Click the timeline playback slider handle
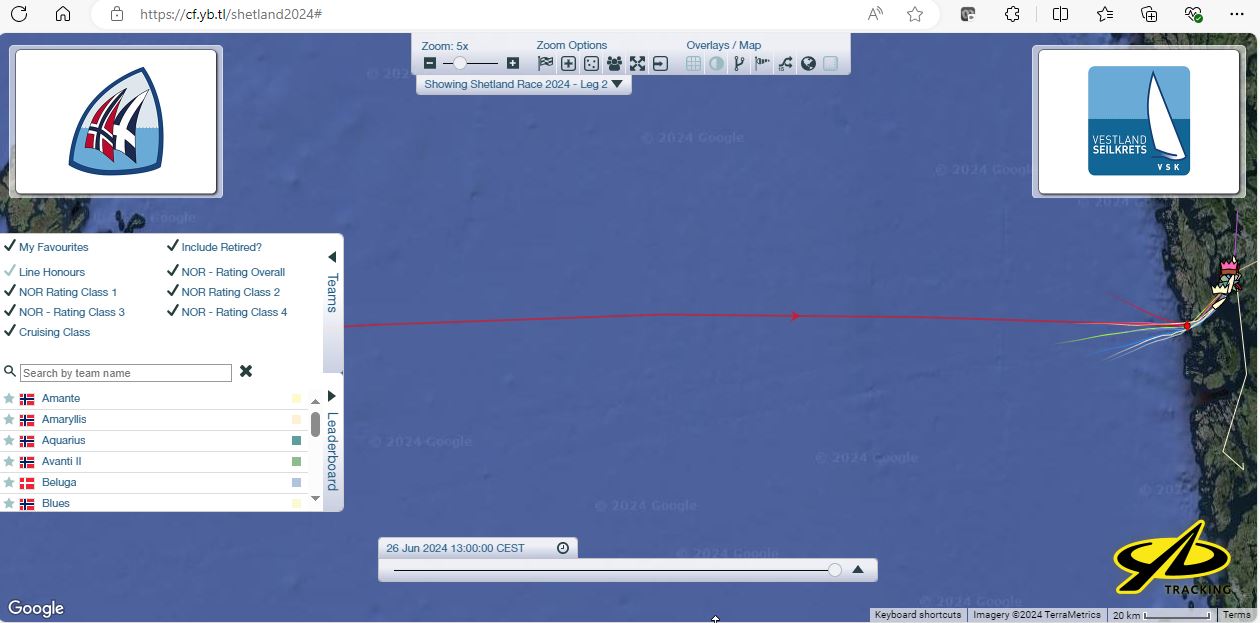 835,569
